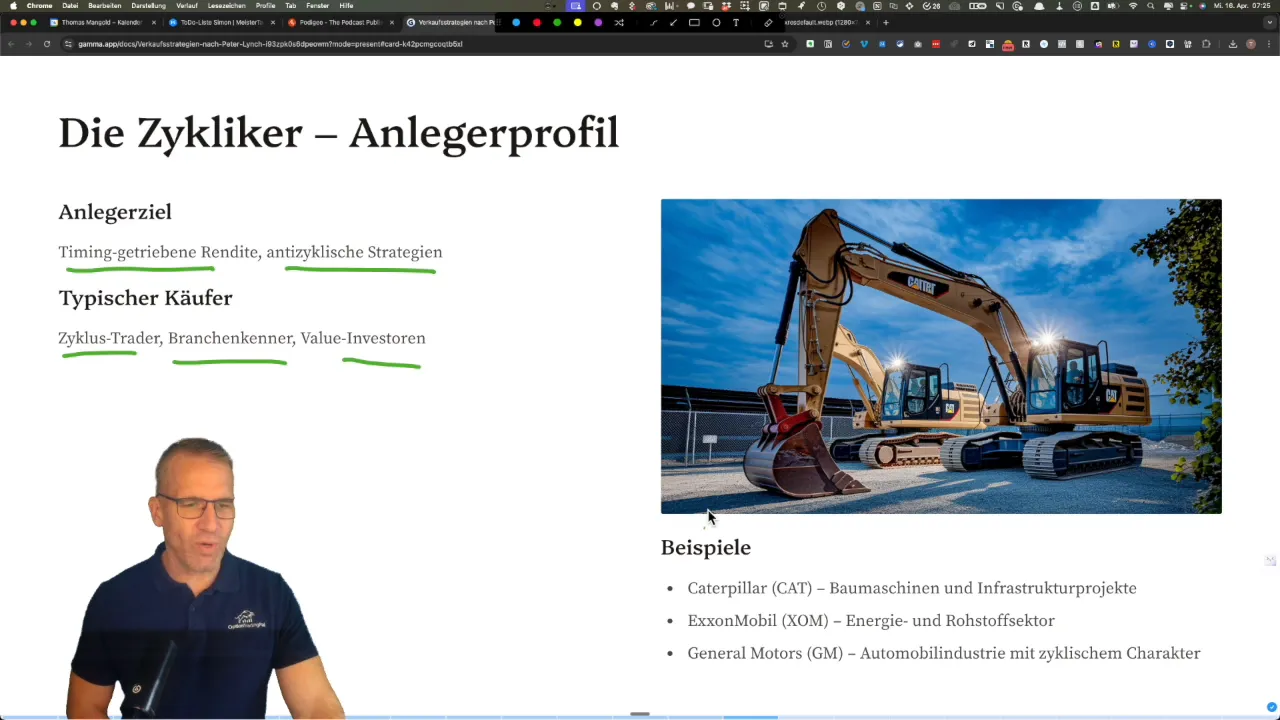Open the Chrome extensions puzzle icon

1206,44
